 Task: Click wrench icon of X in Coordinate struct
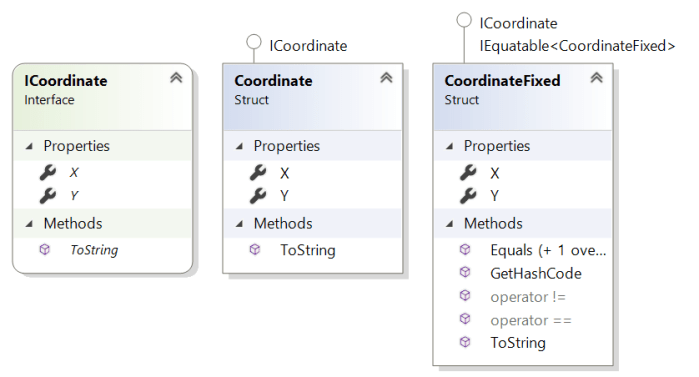click(258, 172)
